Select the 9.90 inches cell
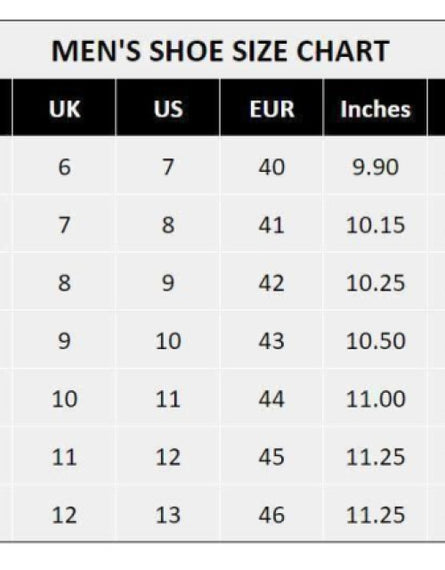Viewport: 445px width, 570px height. coord(375,167)
